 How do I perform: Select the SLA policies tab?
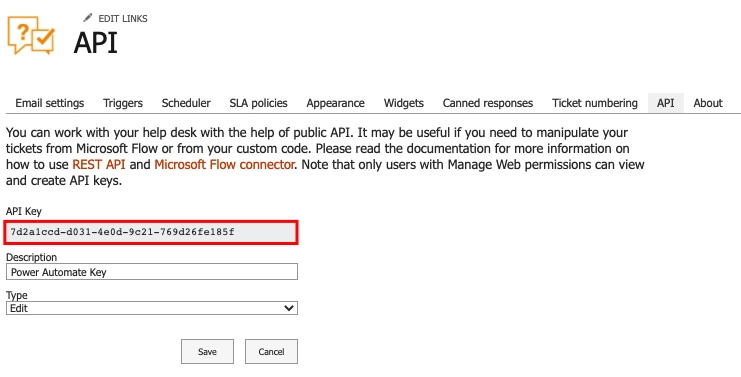[258, 103]
